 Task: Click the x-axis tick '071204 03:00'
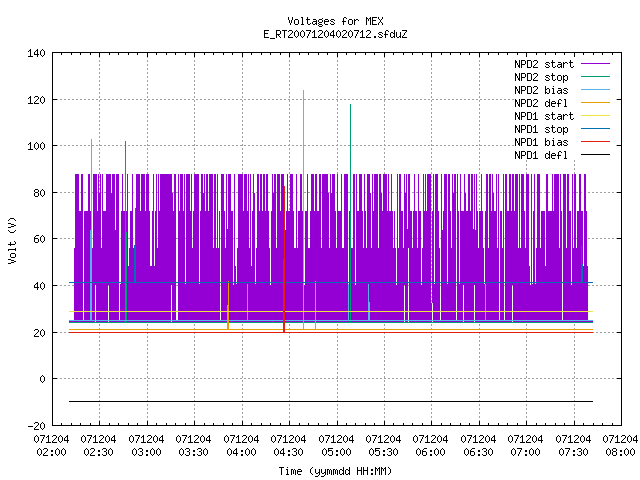pyautogui.click(x=146, y=446)
